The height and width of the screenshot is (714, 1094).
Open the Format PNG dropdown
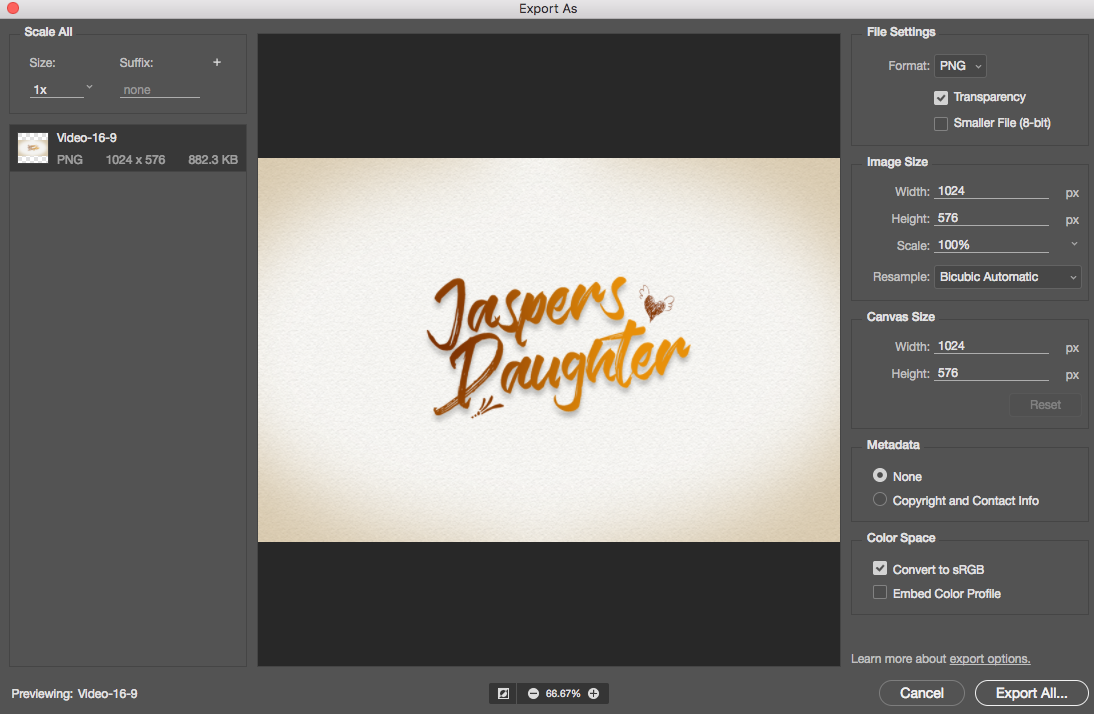960,66
